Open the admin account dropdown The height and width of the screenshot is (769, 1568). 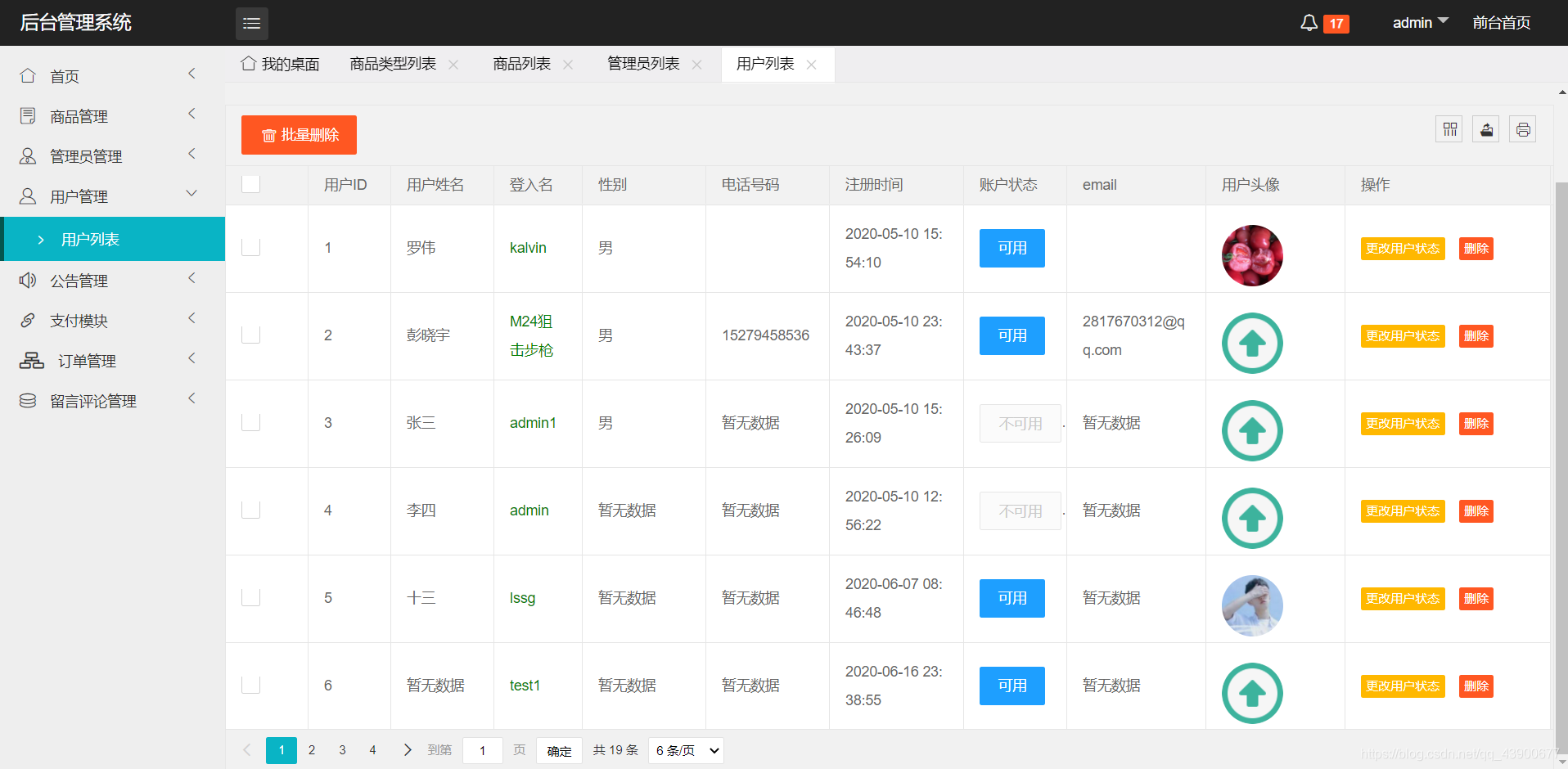coord(1421,23)
